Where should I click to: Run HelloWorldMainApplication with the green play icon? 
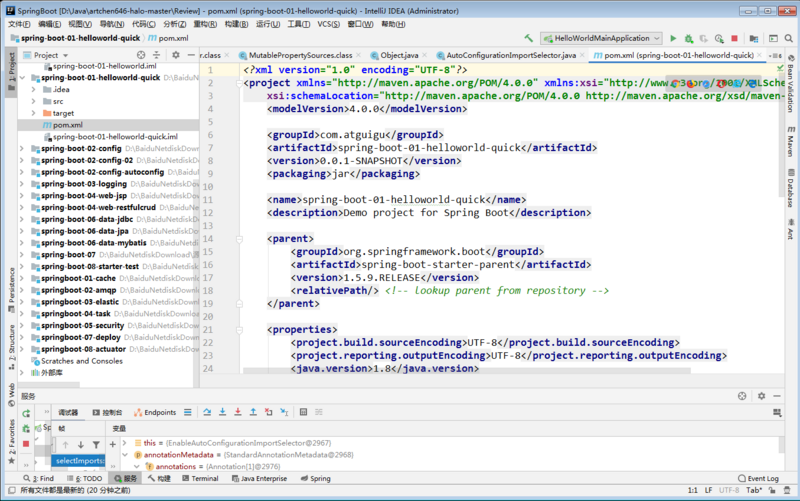coord(673,38)
